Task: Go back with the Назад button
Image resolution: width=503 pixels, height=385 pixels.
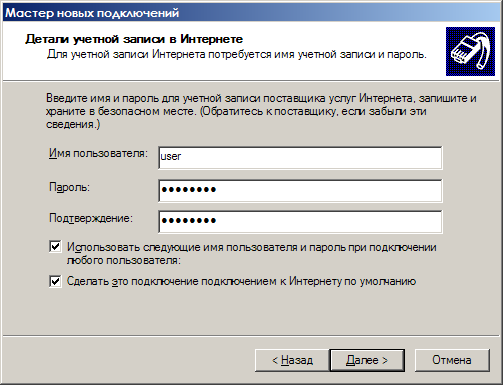Action: 292,360
